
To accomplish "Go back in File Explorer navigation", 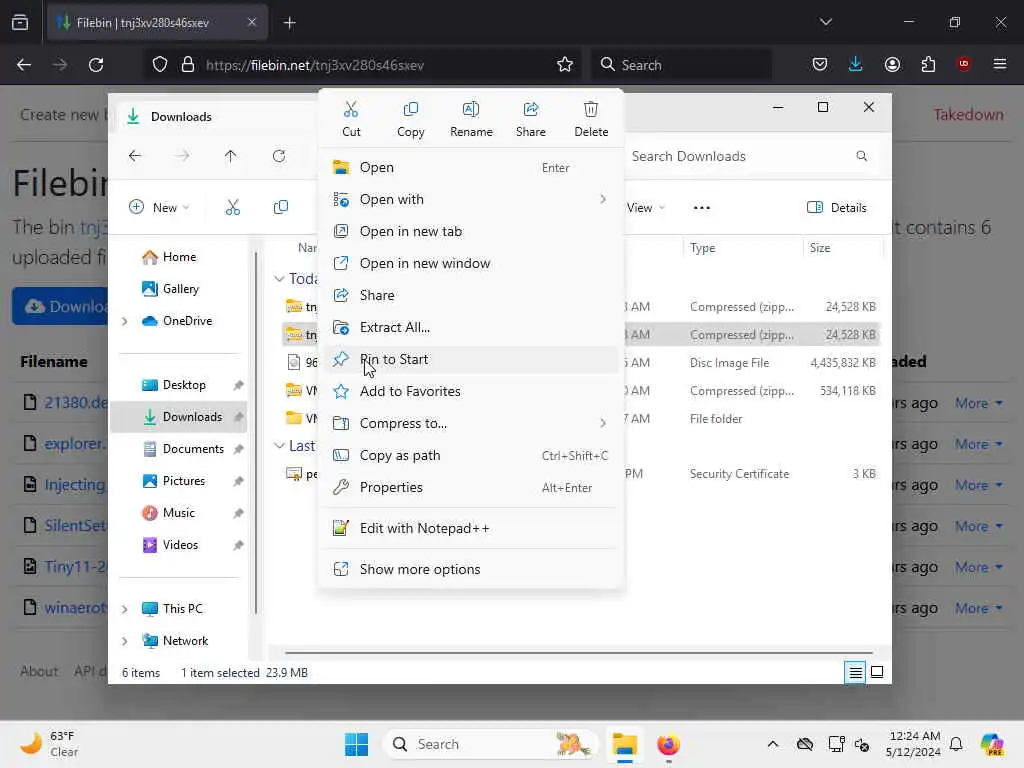I will [135, 156].
